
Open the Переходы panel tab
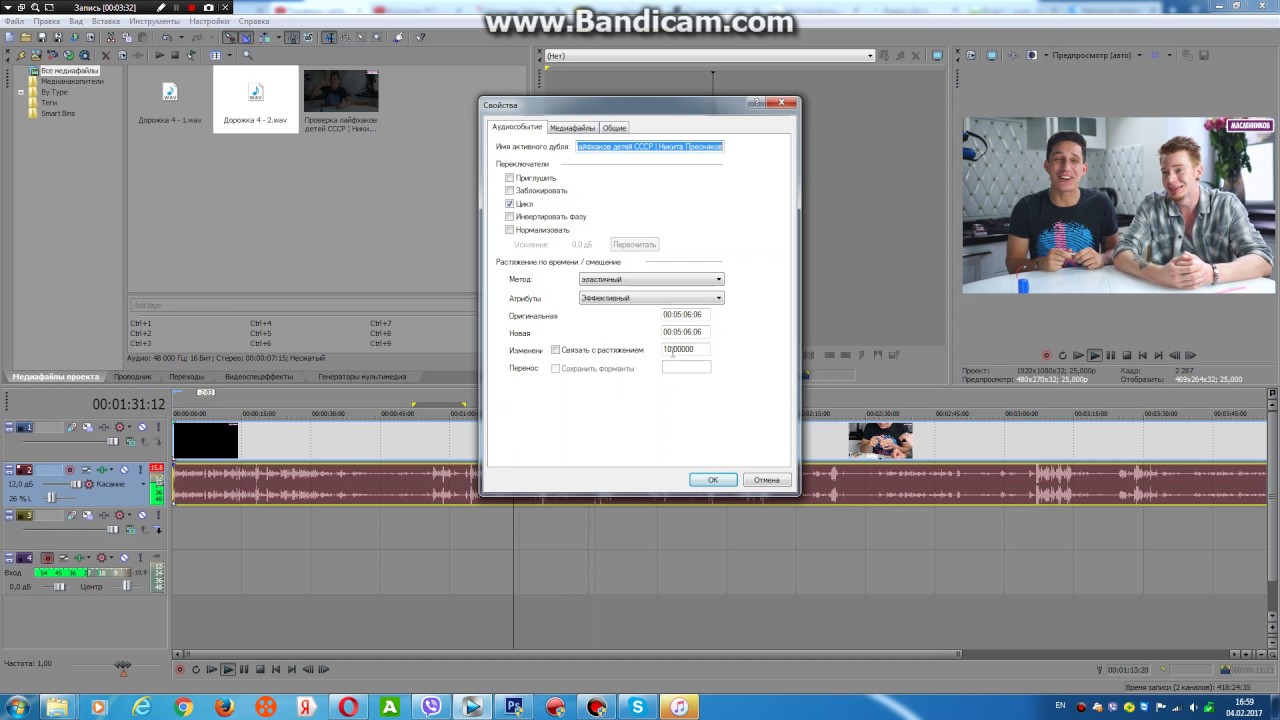[x=186, y=377]
